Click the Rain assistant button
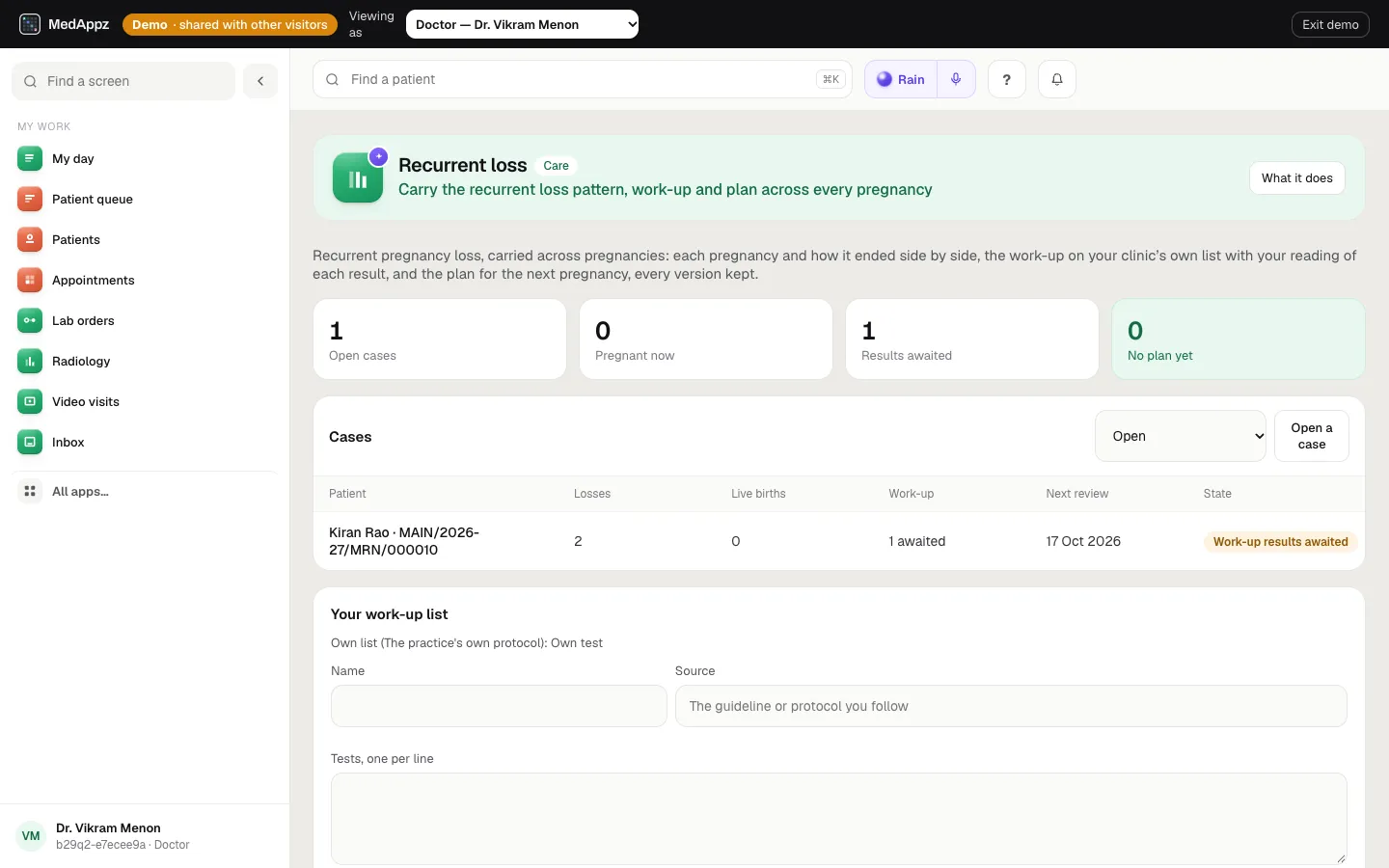The height and width of the screenshot is (868, 1389). [901, 79]
